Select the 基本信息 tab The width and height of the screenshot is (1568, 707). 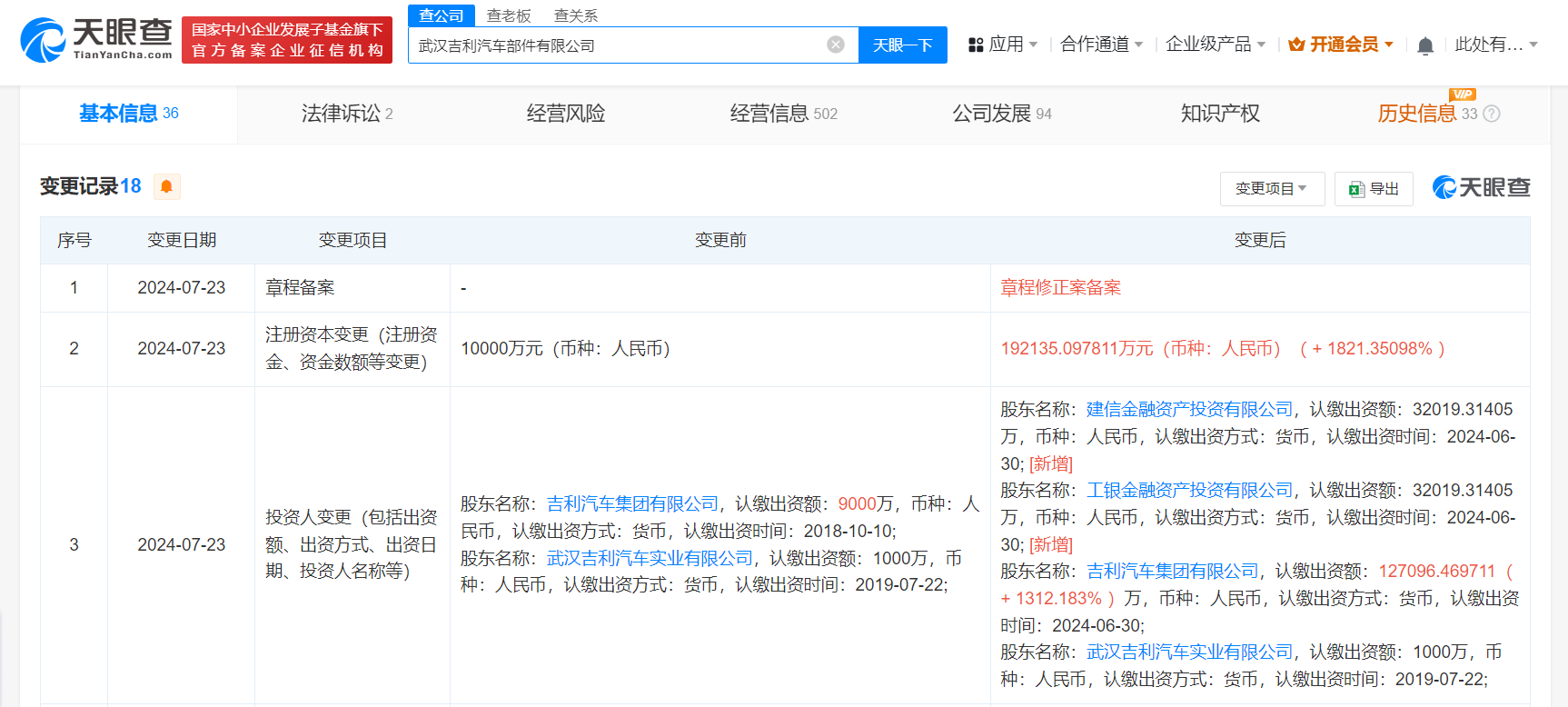(x=129, y=114)
